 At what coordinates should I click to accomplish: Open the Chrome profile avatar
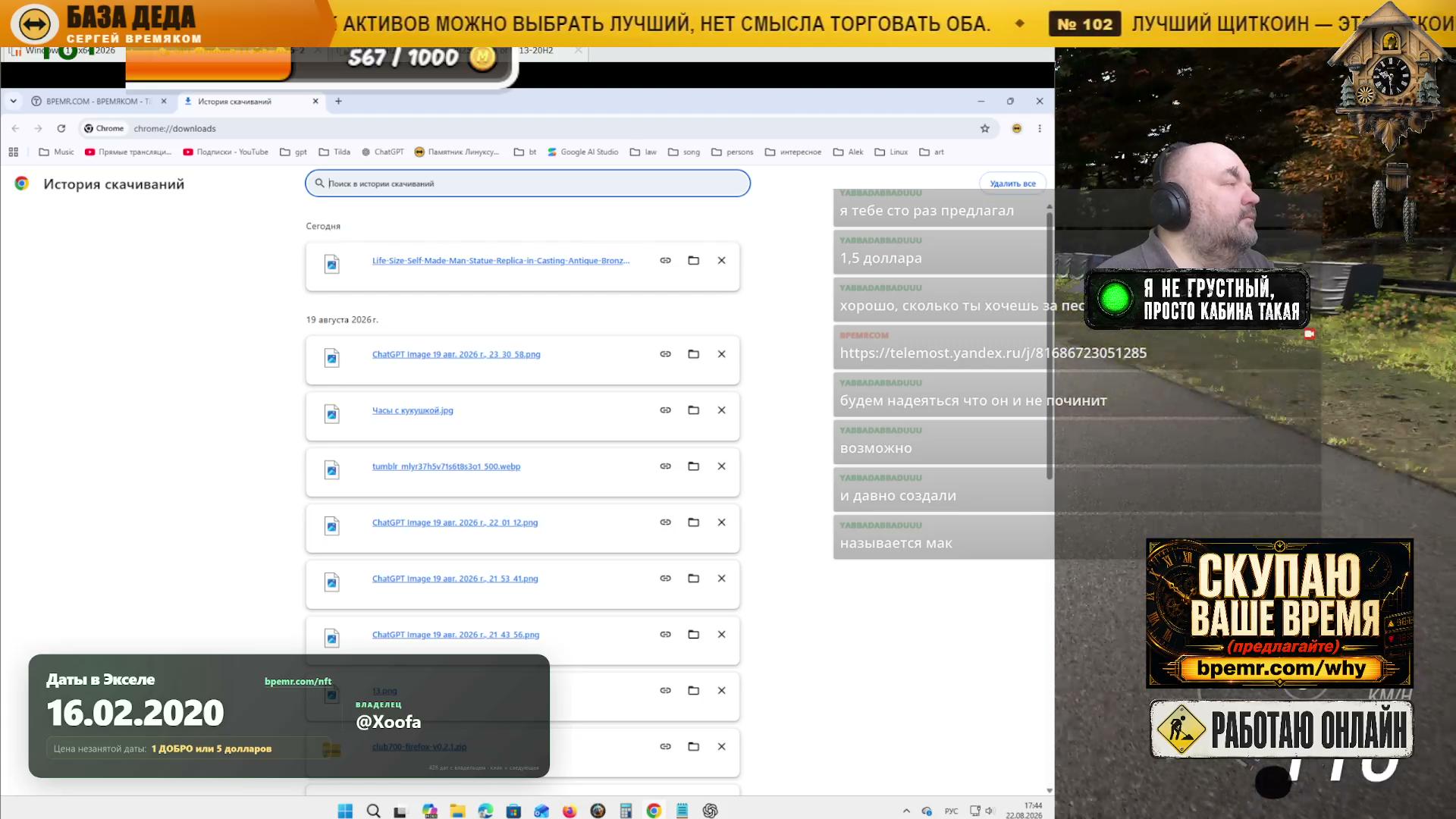click(1017, 128)
